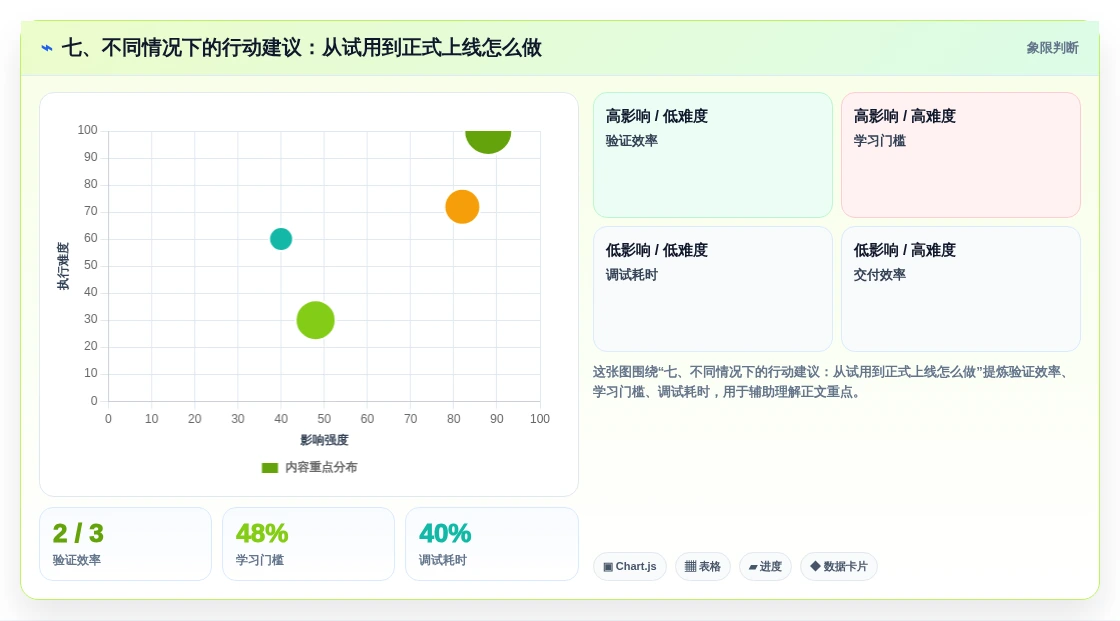The image size is (1120, 621).
Task: Click 验证效率 text in high-impact low-difficulty card
Action: [x=631, y=141]
